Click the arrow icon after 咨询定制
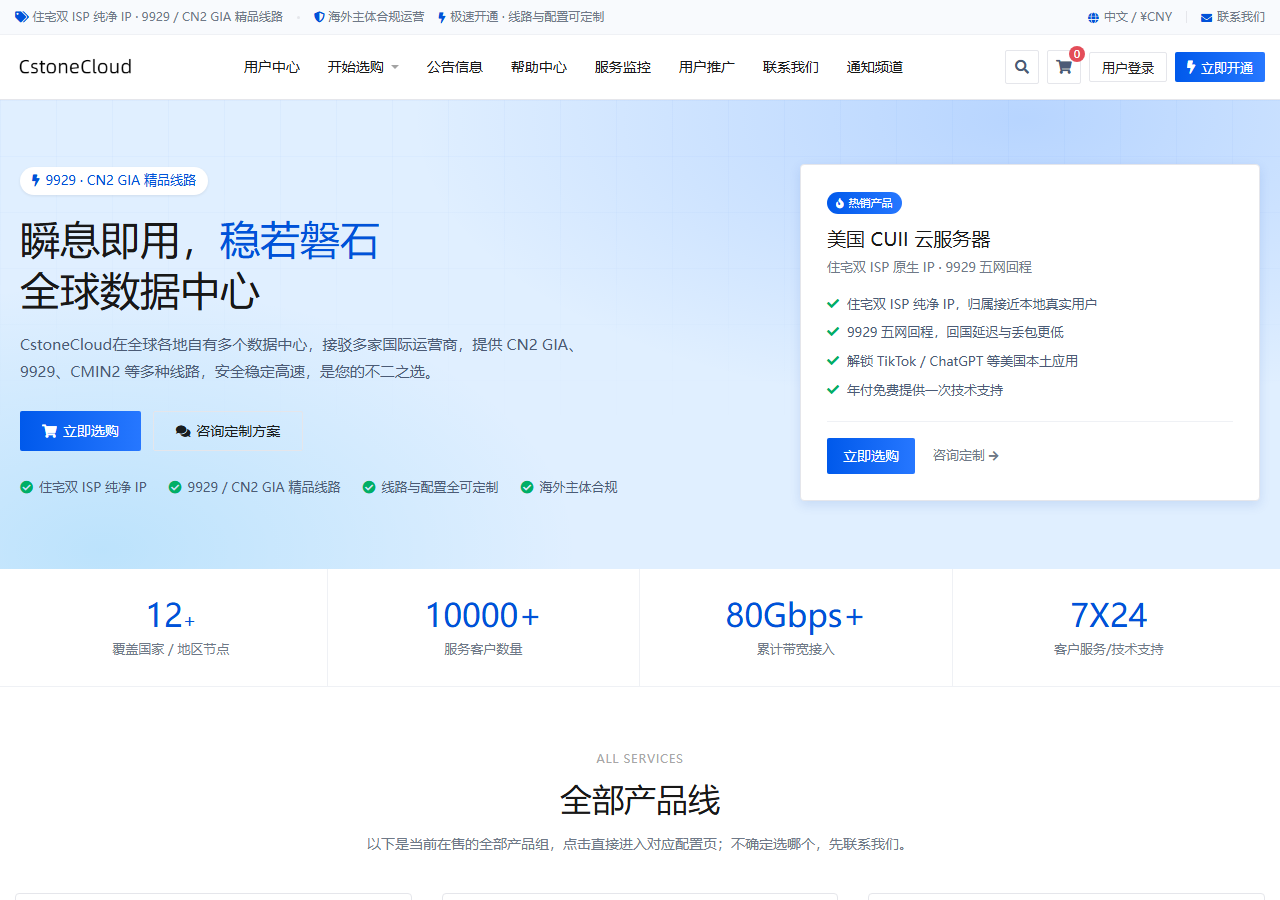Viewport: 1280px width, 900px height. pos(994,456)
